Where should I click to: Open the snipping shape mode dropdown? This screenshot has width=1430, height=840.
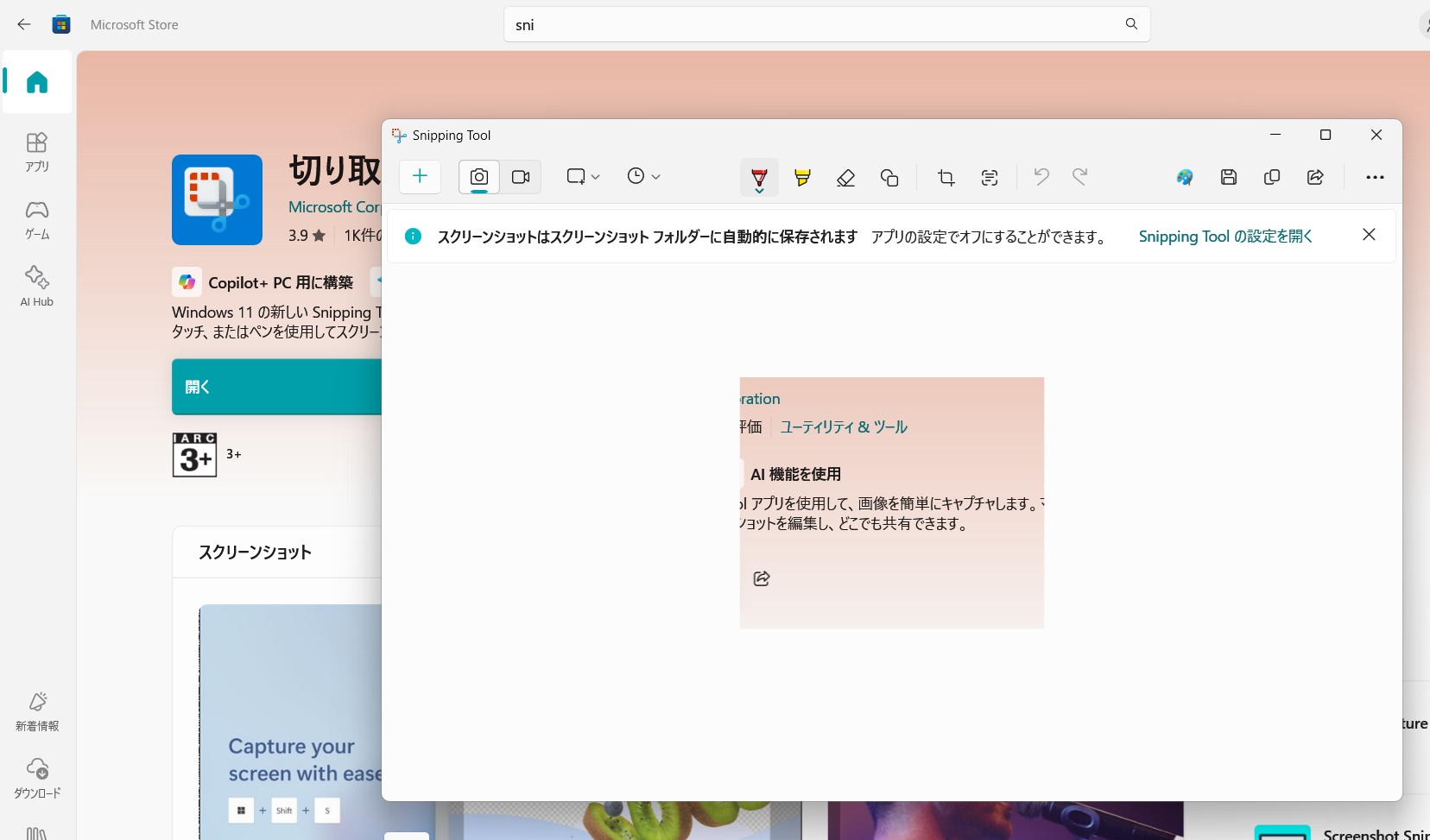coord(583,177)
